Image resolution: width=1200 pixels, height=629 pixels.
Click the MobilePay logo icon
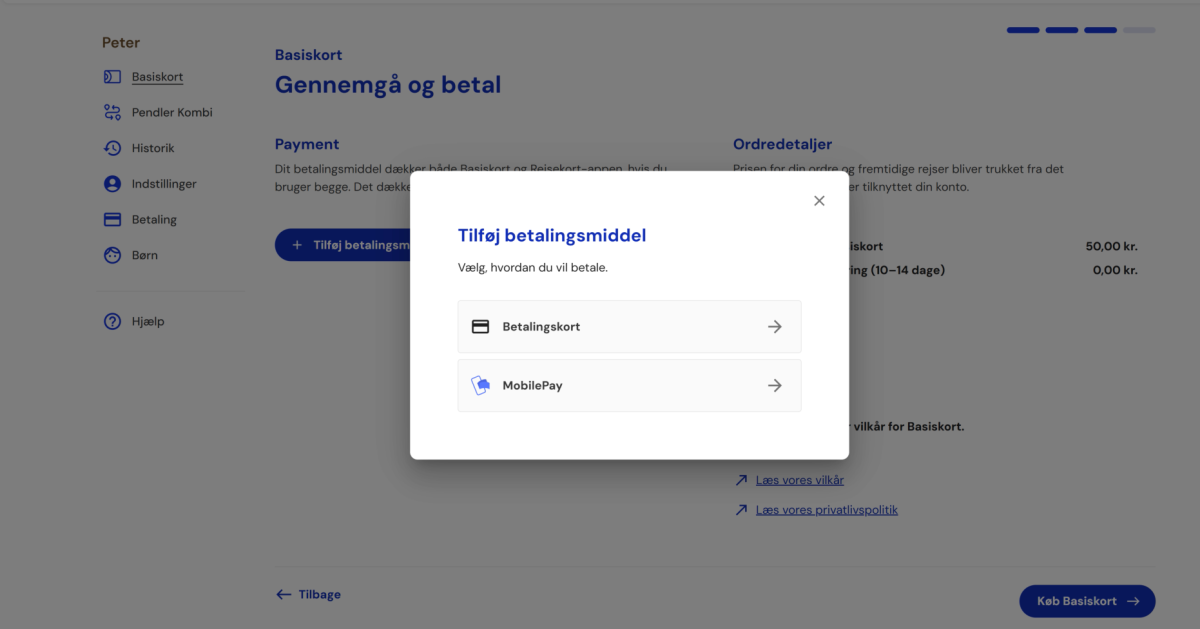point(480,385)
